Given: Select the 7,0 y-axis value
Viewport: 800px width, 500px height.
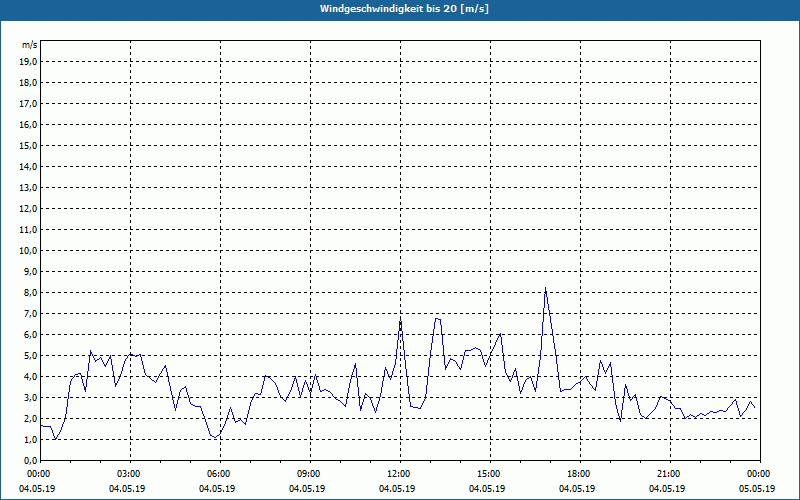Looking at the screenshot, I should tap(31, 313).
